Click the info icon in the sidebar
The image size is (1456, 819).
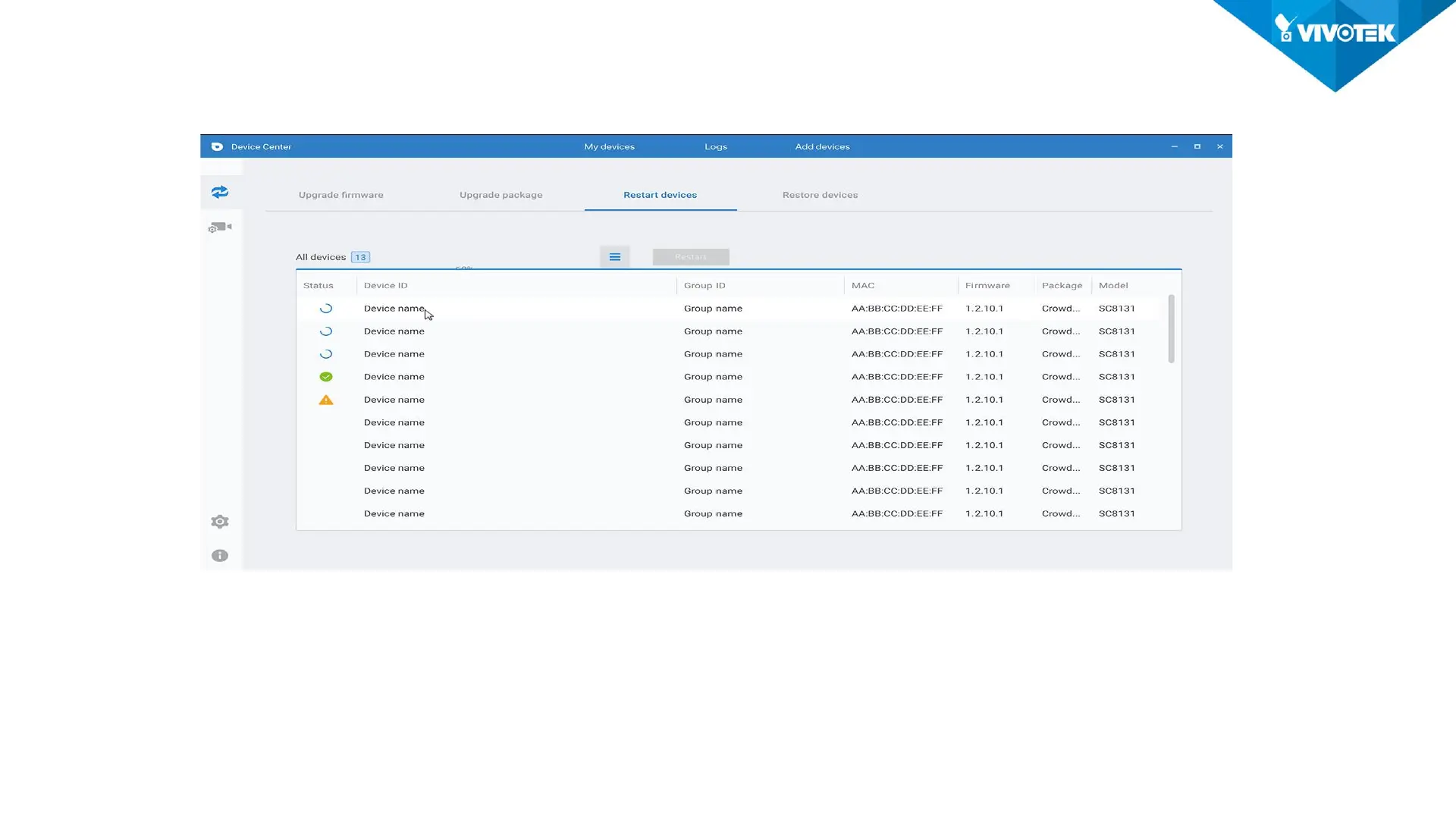(220, 556)
